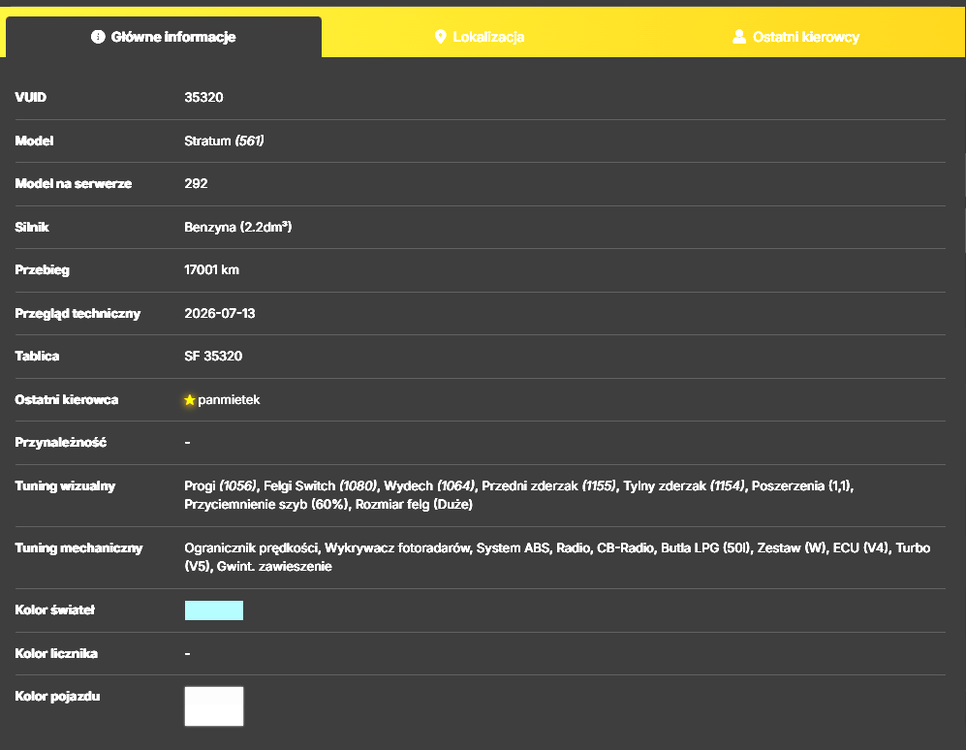
Task: Select the VUID value 35320
Action: (x=204, y=97)
